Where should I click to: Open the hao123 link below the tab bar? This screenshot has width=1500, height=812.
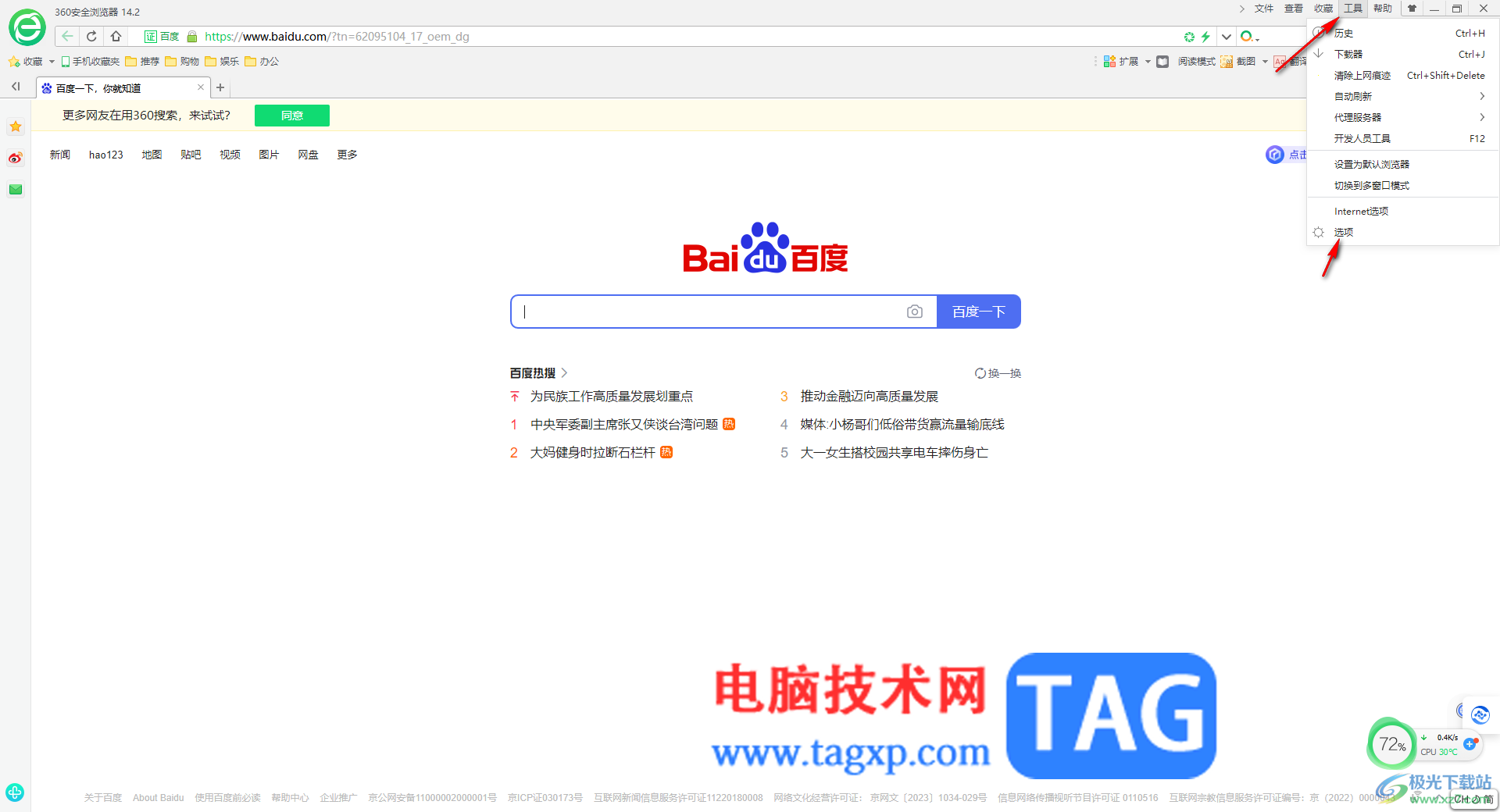point(105,154)
